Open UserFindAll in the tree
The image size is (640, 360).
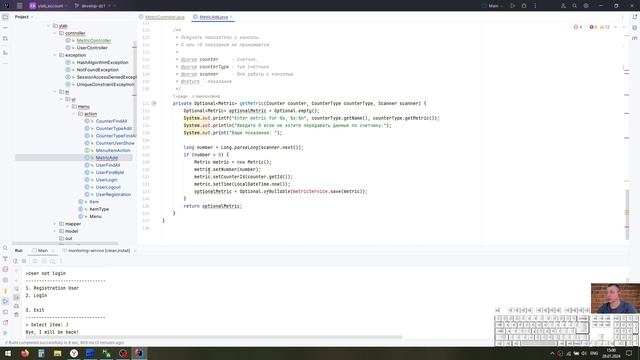click(x=108, y=165)
